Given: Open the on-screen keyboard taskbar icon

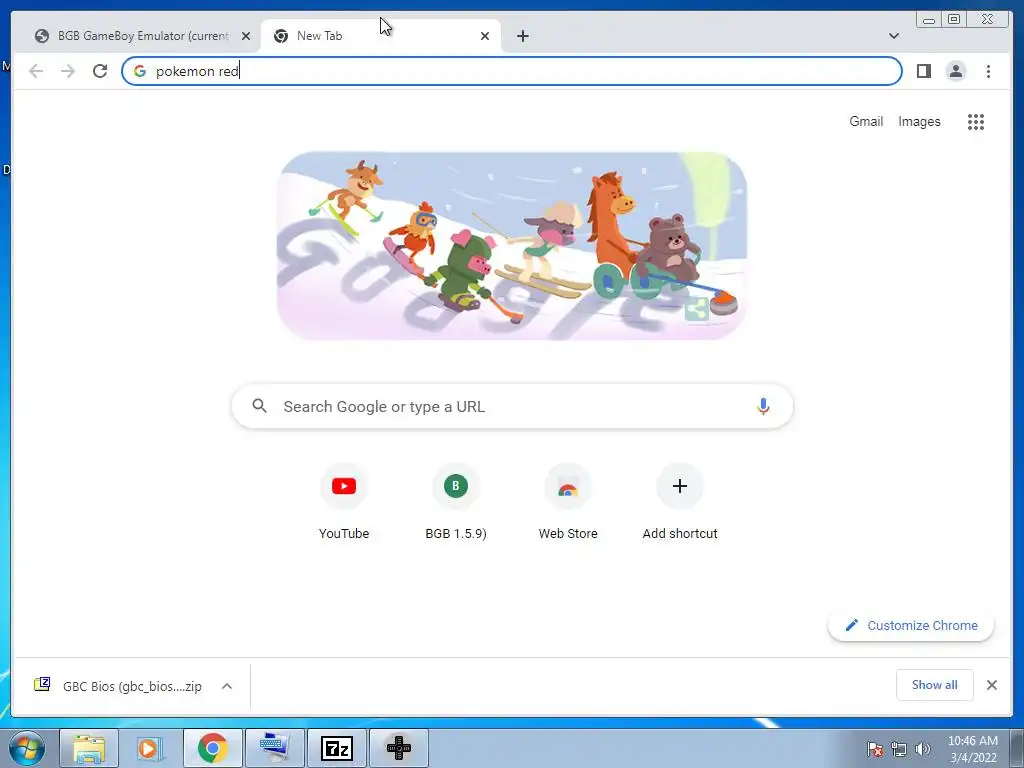Looking at the screenshot, I should tap(275, 748).
